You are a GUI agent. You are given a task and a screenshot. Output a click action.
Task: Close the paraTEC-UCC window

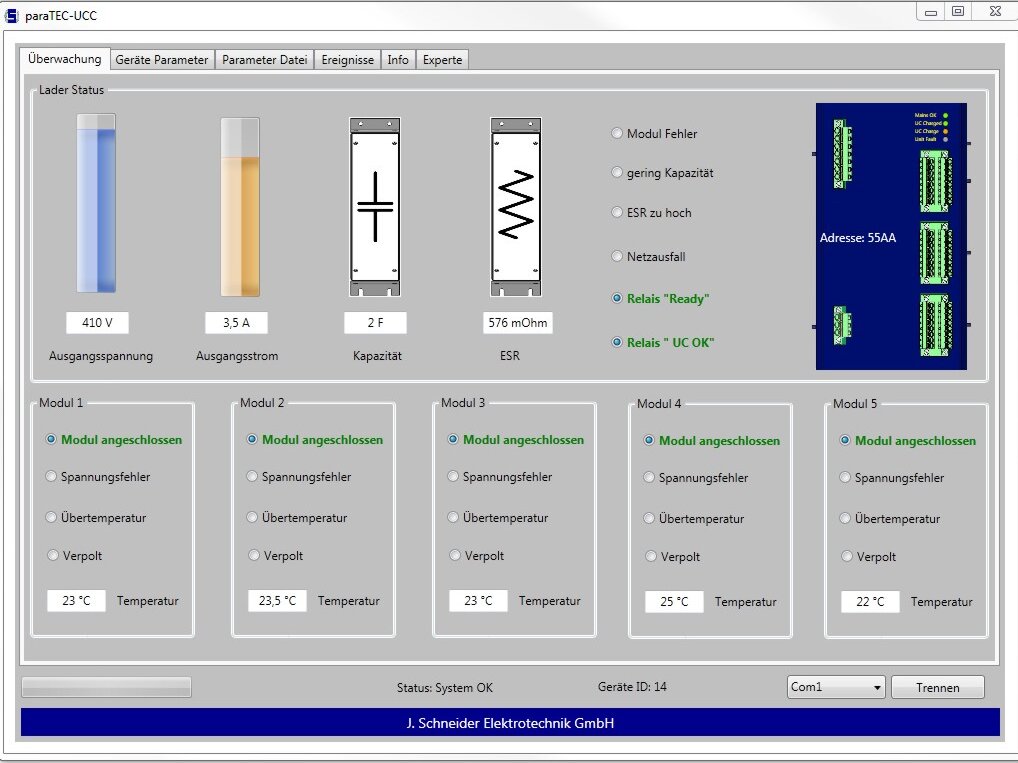(995, 11)
